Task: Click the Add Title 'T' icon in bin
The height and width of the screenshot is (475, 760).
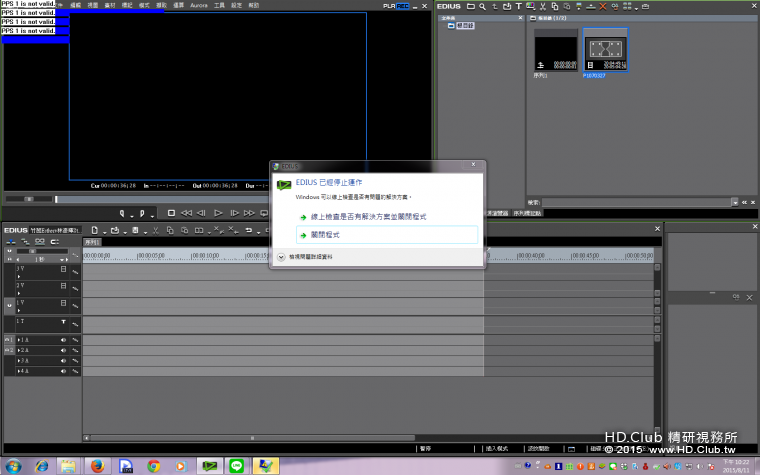Action: [x=518, y=6]
